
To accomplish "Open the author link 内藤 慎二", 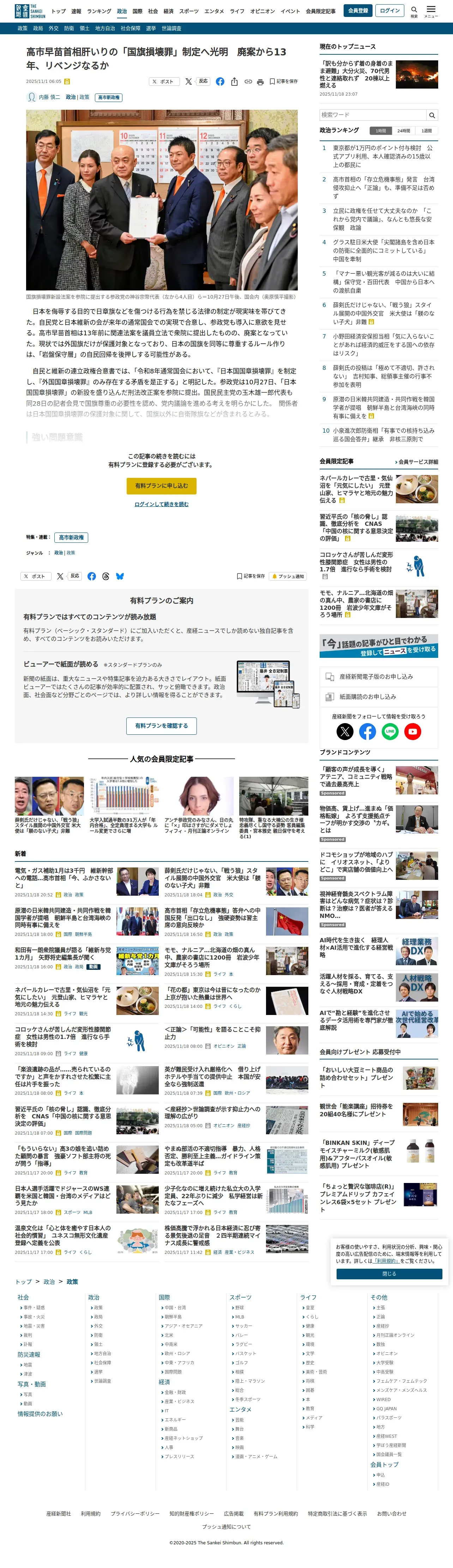I will 49,97.
